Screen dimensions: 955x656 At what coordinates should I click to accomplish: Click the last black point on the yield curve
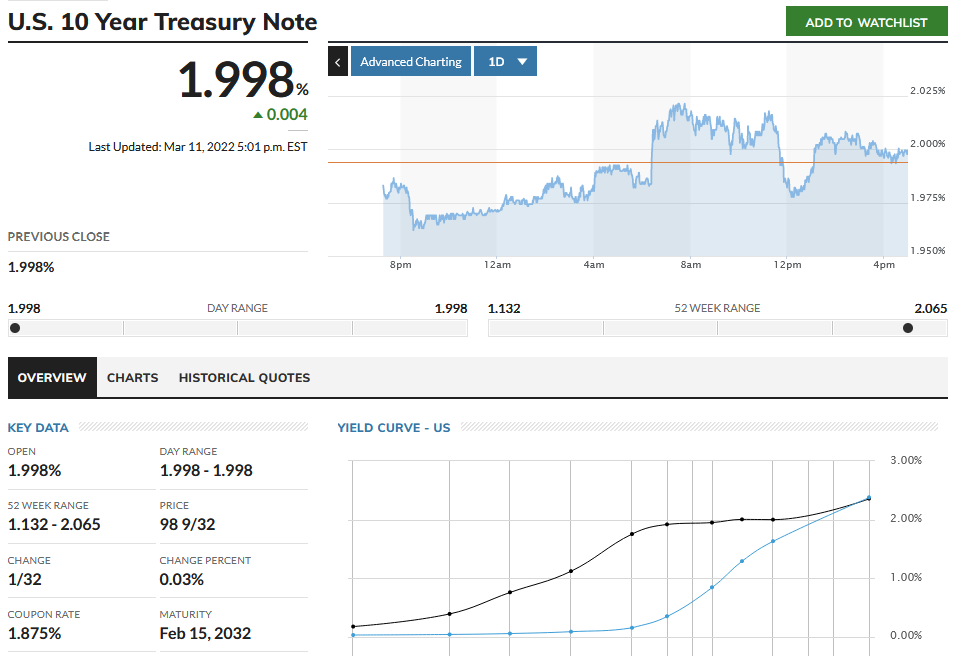(x=869, y=499)
